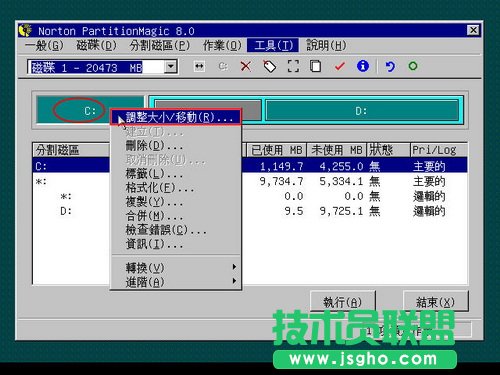Click the red checkmark check errors icon
Viewport: 500px width, 375px height.
point(339,66)
